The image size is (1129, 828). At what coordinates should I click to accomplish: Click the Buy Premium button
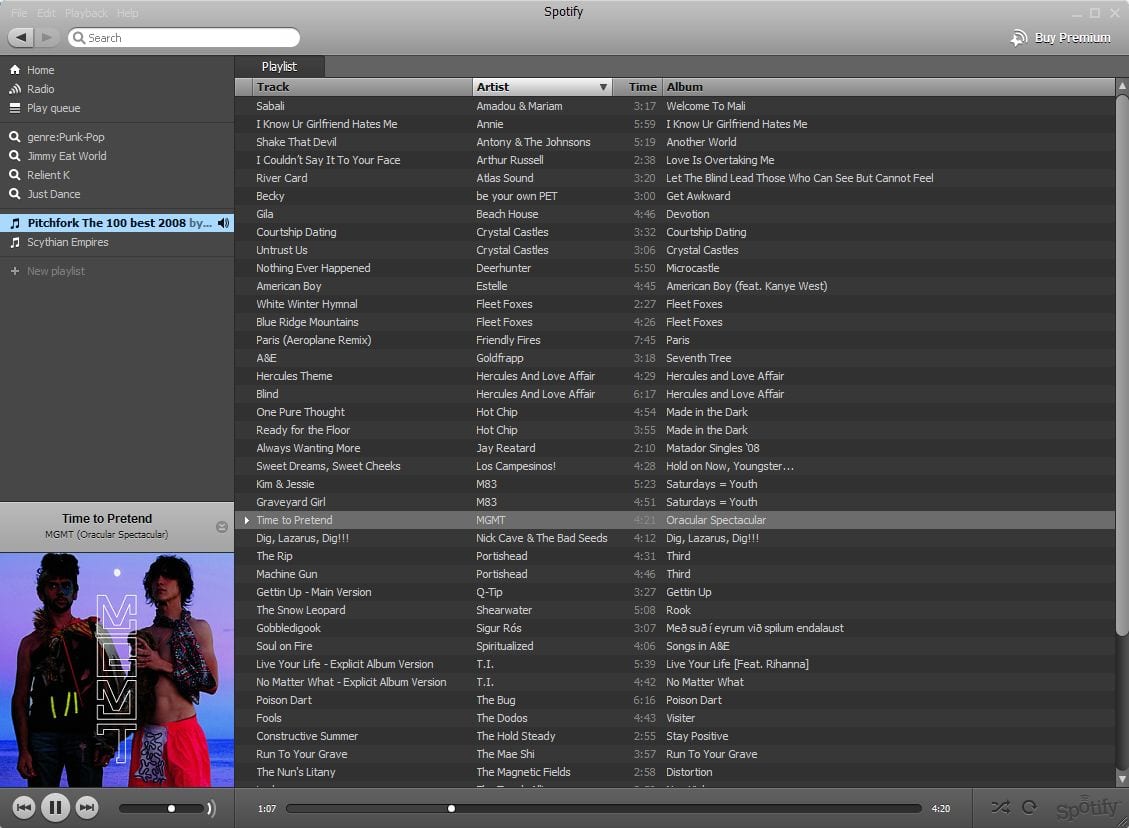click(1061, 38)
